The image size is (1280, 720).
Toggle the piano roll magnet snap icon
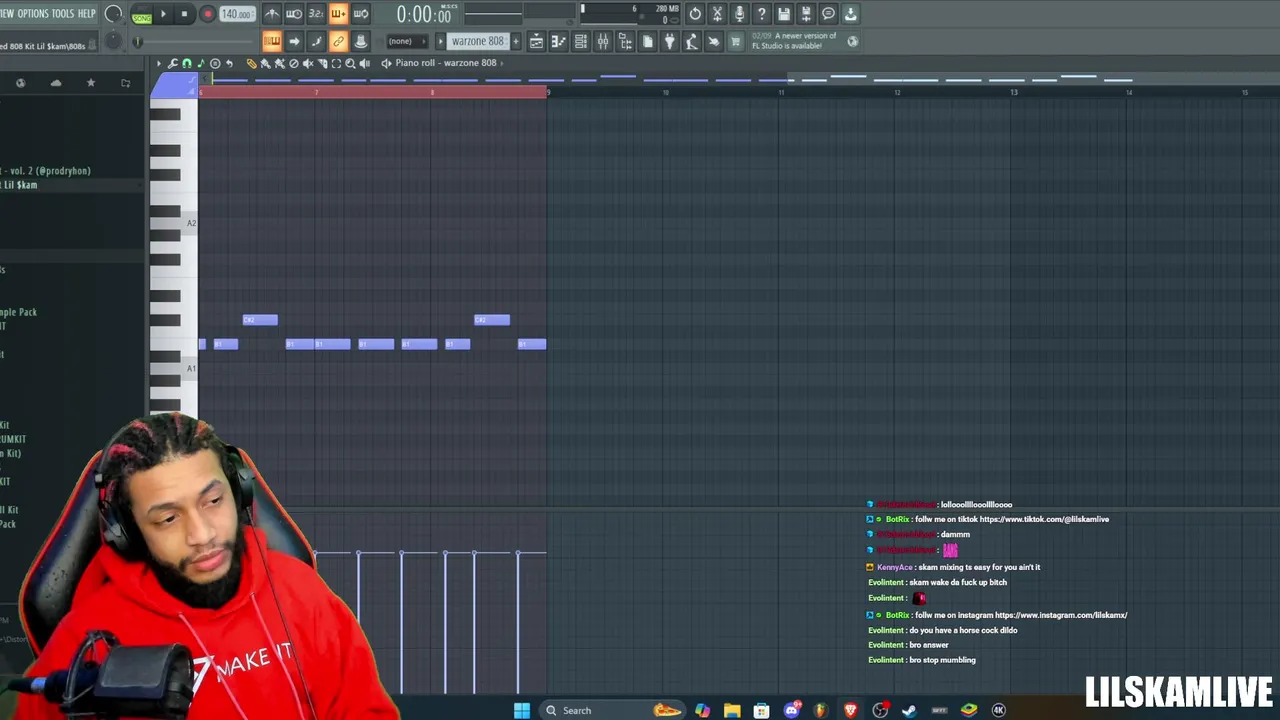click(186, 63)
